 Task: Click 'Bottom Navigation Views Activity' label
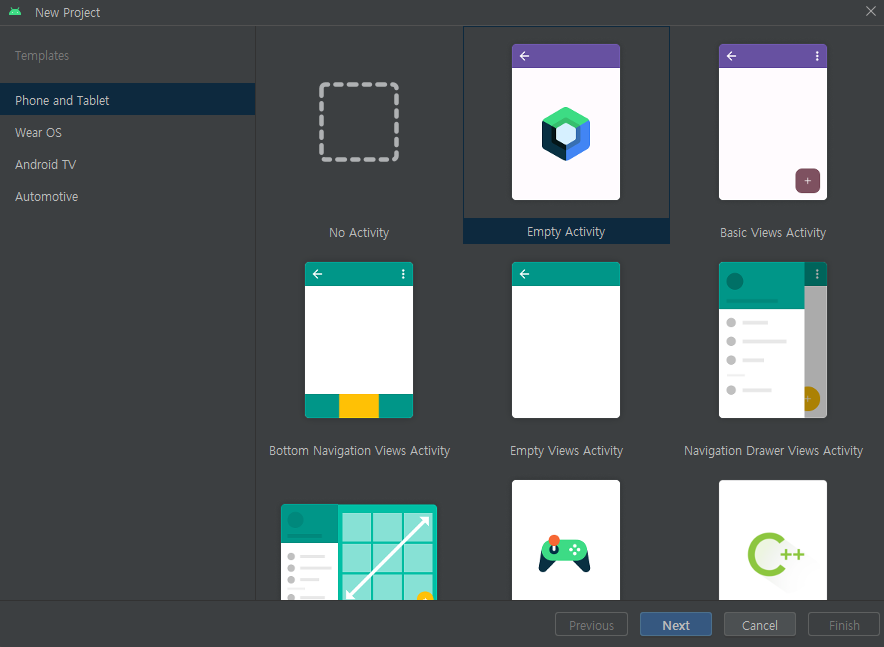tap(359, 451)
